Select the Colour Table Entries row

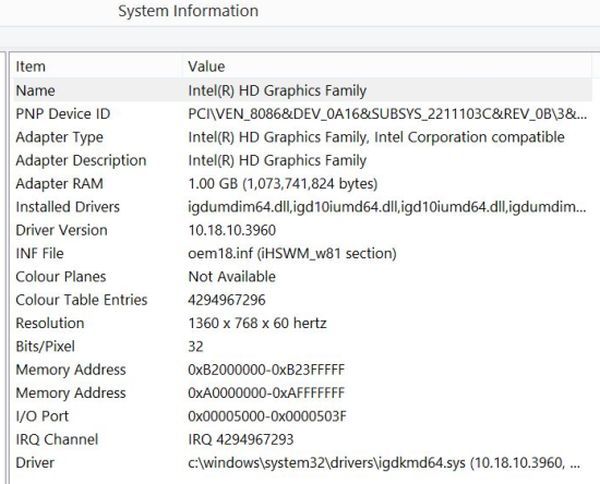[302, 300]
